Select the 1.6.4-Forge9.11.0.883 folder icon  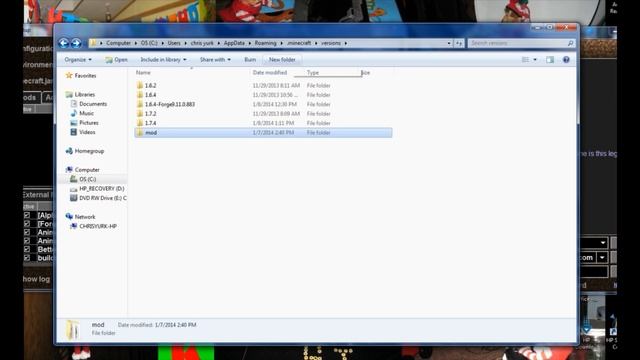140,104
